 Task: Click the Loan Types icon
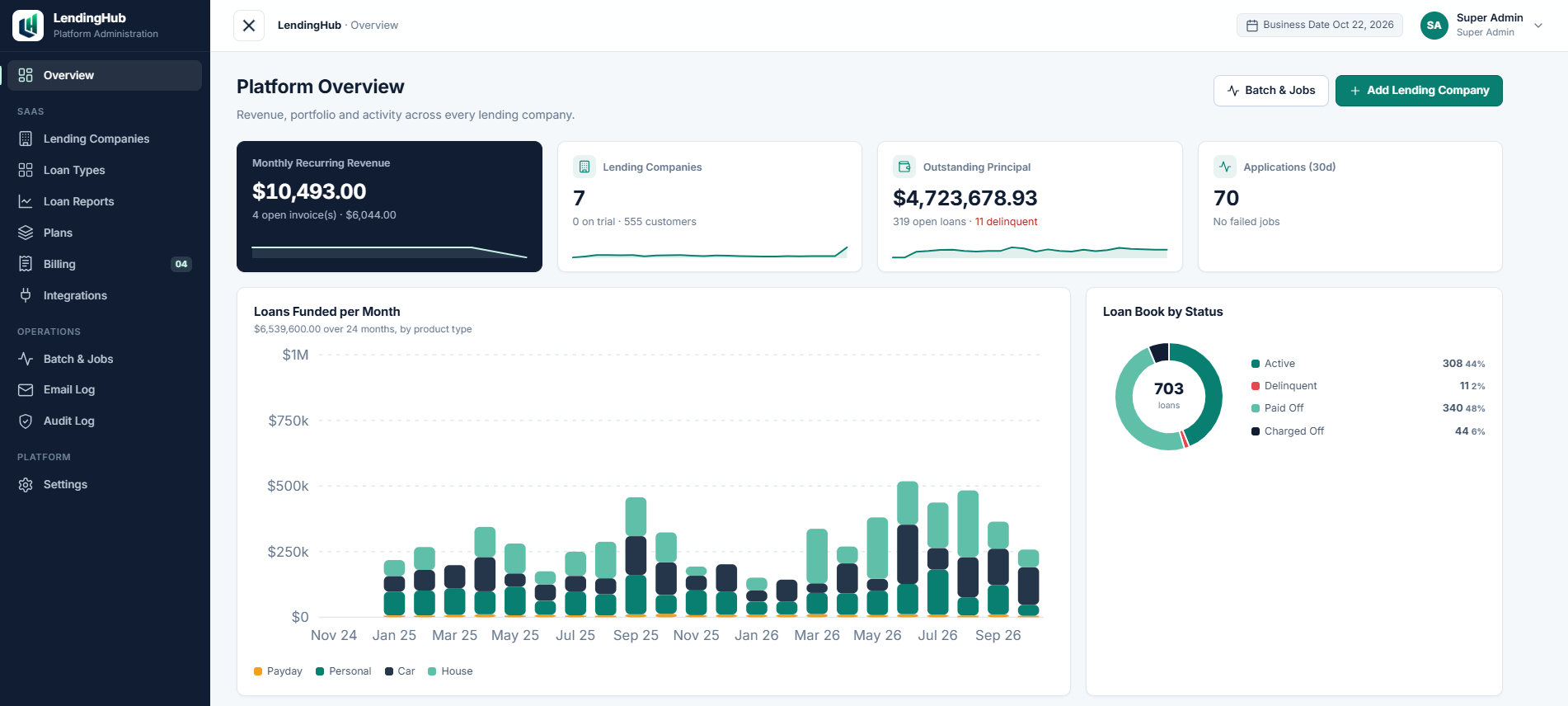pyautogui.click(x=26, y=170)
